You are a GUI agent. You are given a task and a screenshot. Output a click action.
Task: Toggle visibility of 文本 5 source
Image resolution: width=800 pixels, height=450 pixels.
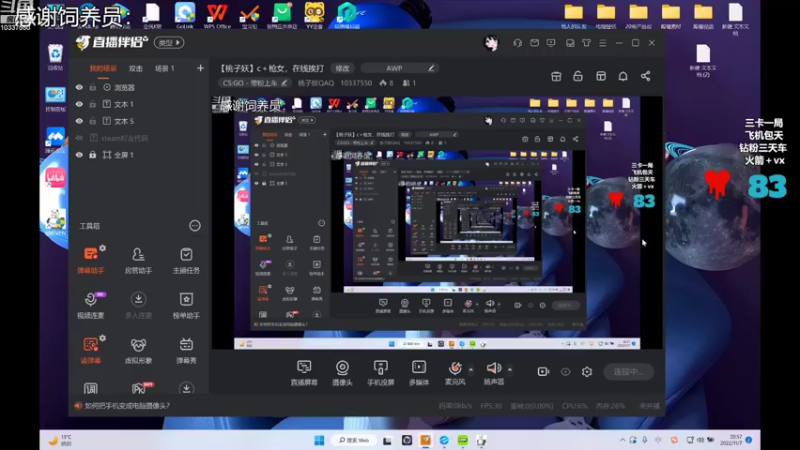coord(79,121)
